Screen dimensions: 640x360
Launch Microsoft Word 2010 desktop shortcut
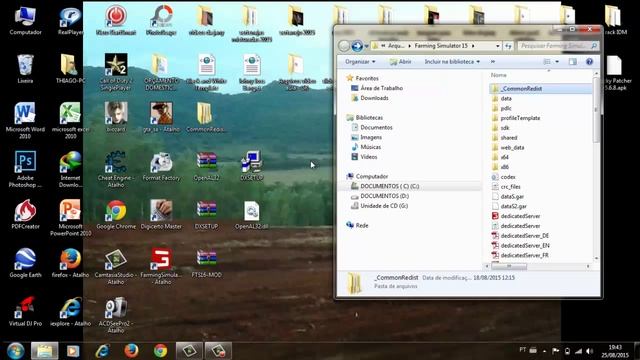25,121
